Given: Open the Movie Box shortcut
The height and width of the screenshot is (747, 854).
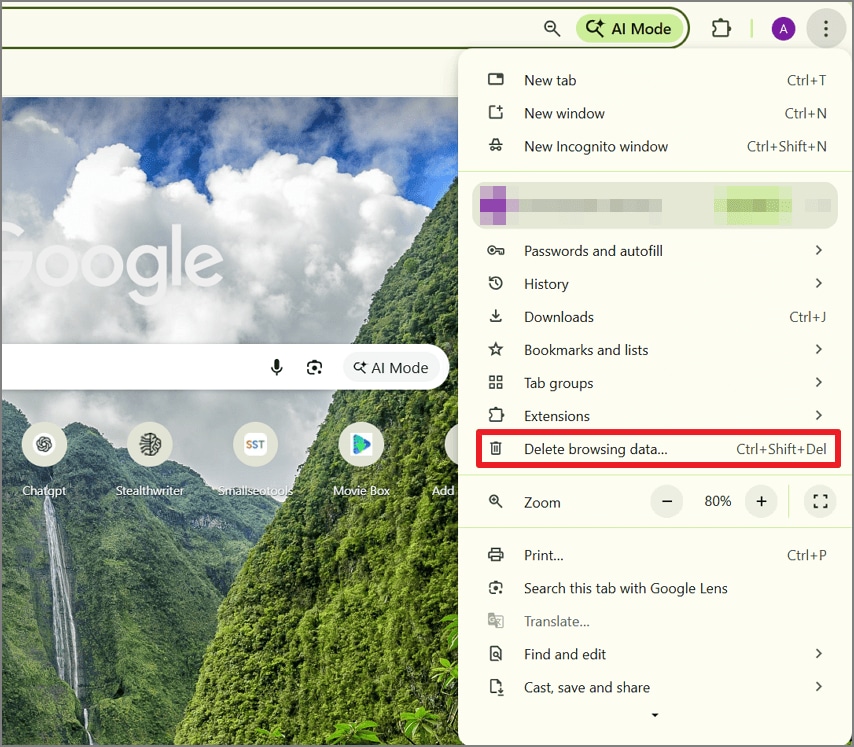Looking at the screenshot, I should 361,460.
